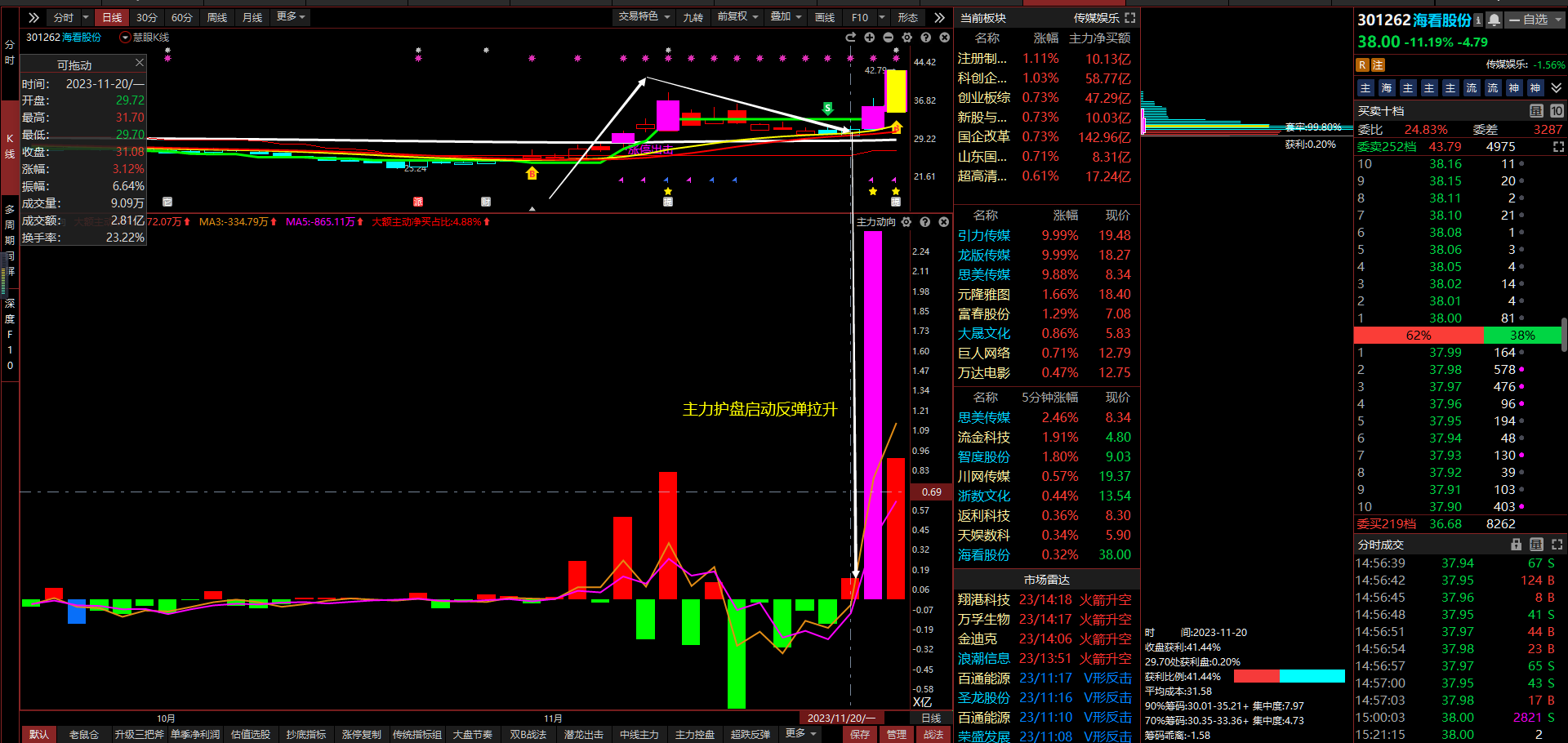This screenshot has width=1568, height=743.
Task: Click the 九转 button
Action: (693, 17)
